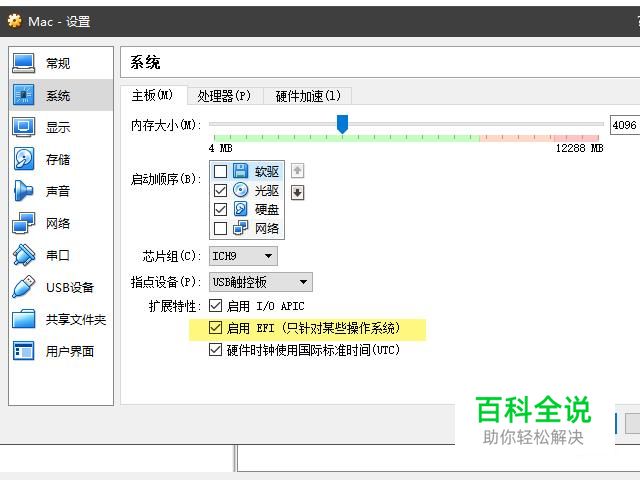This screenshot has width=640, height=480.
Task: Switch to the 主板(M) tab
Action: click(153, 96)
